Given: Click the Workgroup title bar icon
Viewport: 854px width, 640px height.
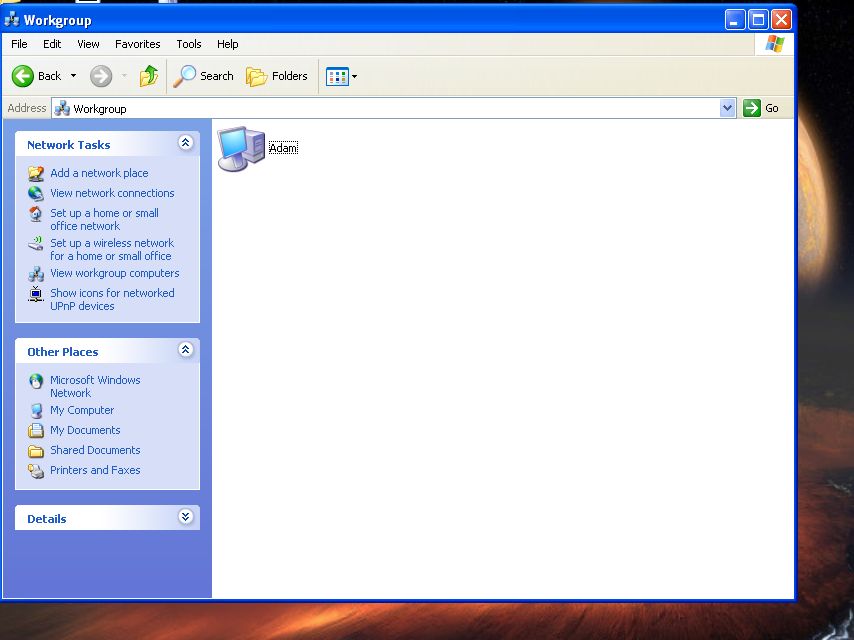Looking at the screenshot, I should 11,20.
